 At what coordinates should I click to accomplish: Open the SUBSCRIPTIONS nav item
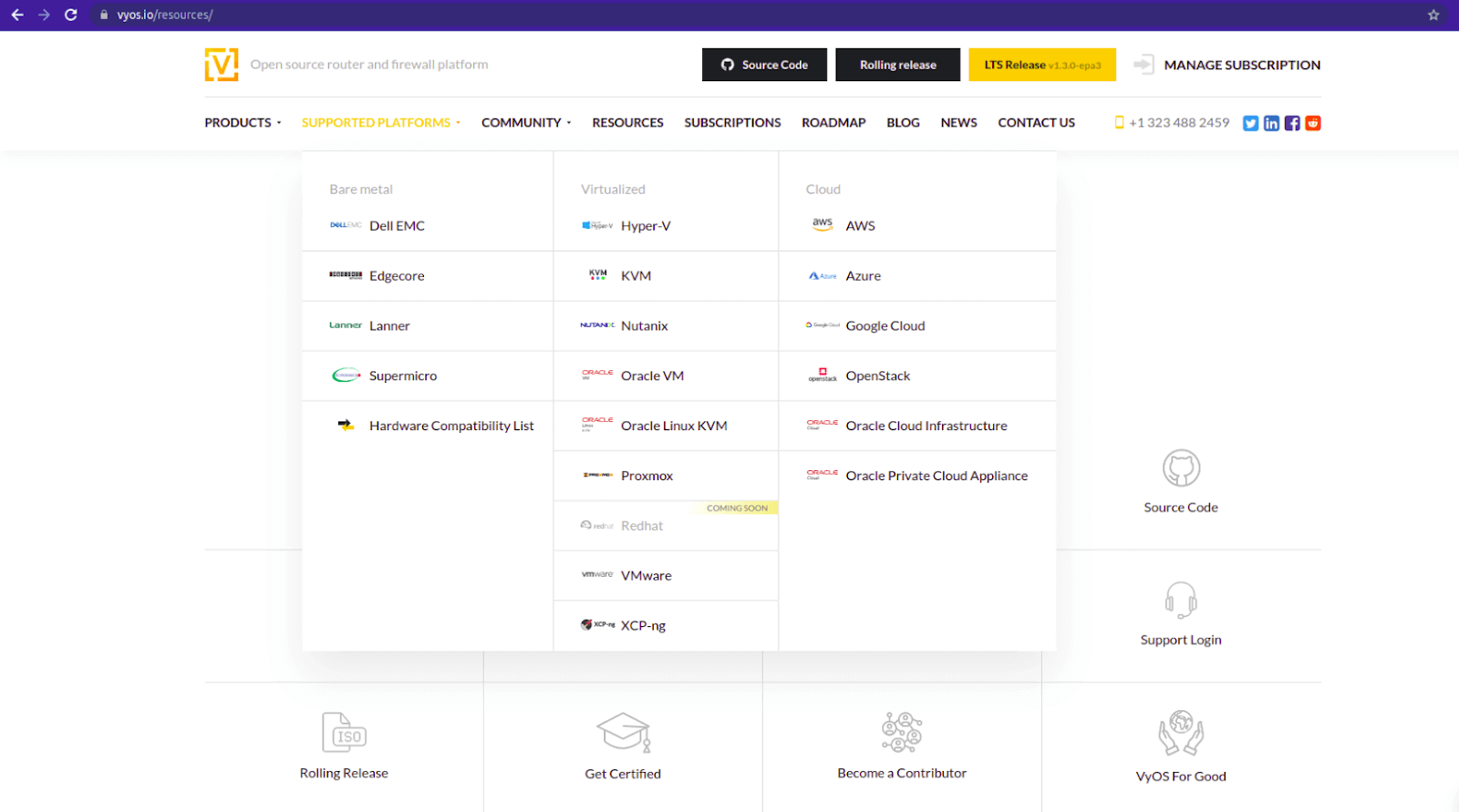[732, 123]
